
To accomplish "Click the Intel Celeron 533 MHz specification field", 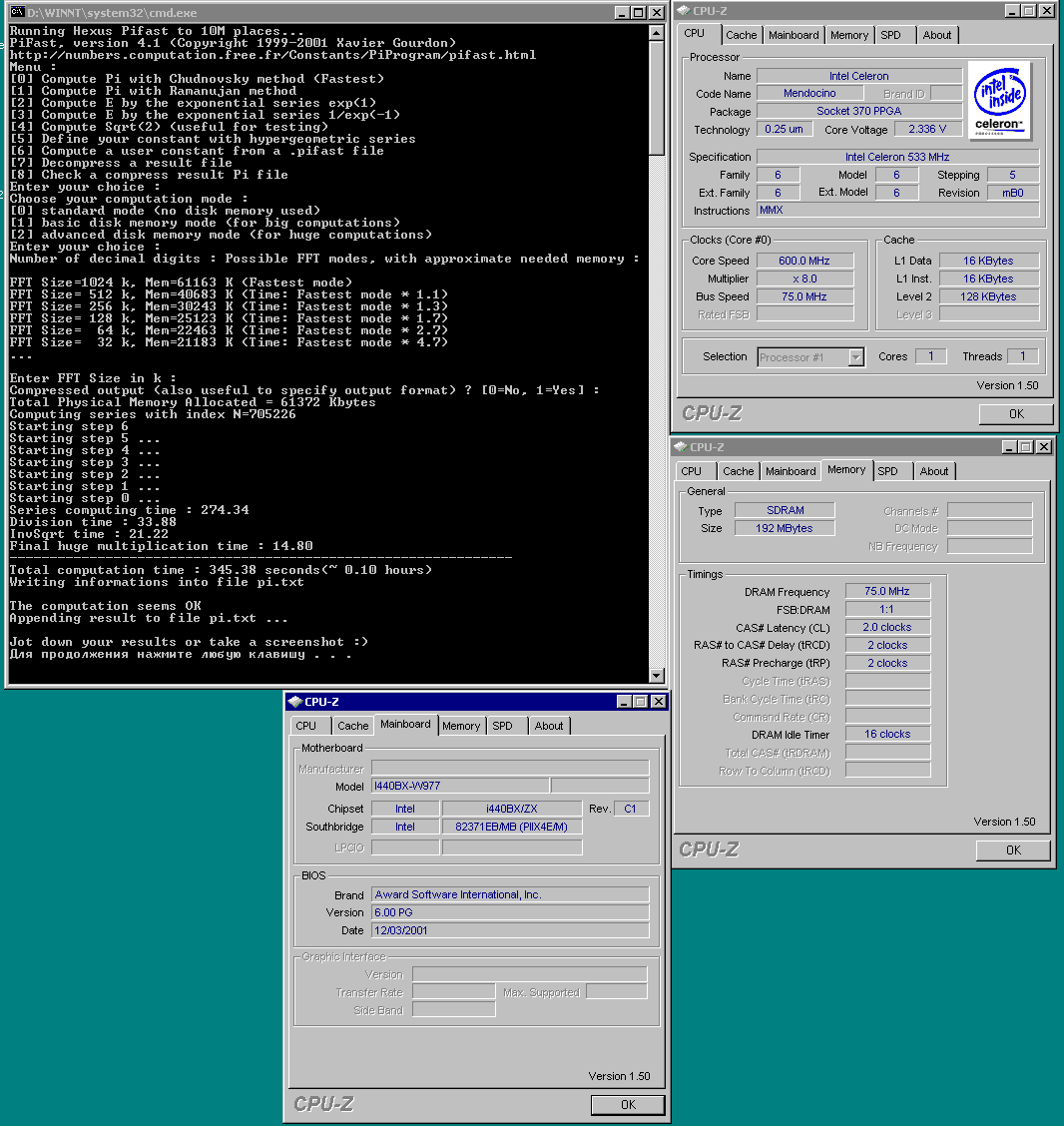I will coord(897,157).
